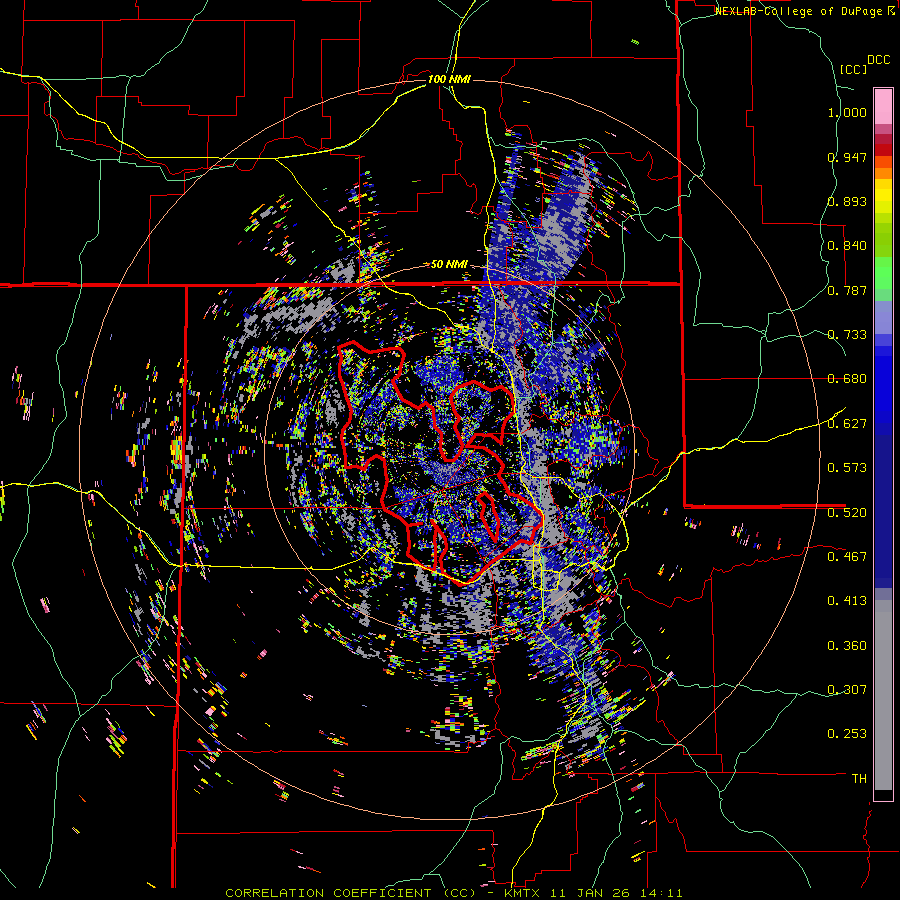Click the [CC] label beside the color scale
This screenshot has width=900, height=900.
point(853,69)
